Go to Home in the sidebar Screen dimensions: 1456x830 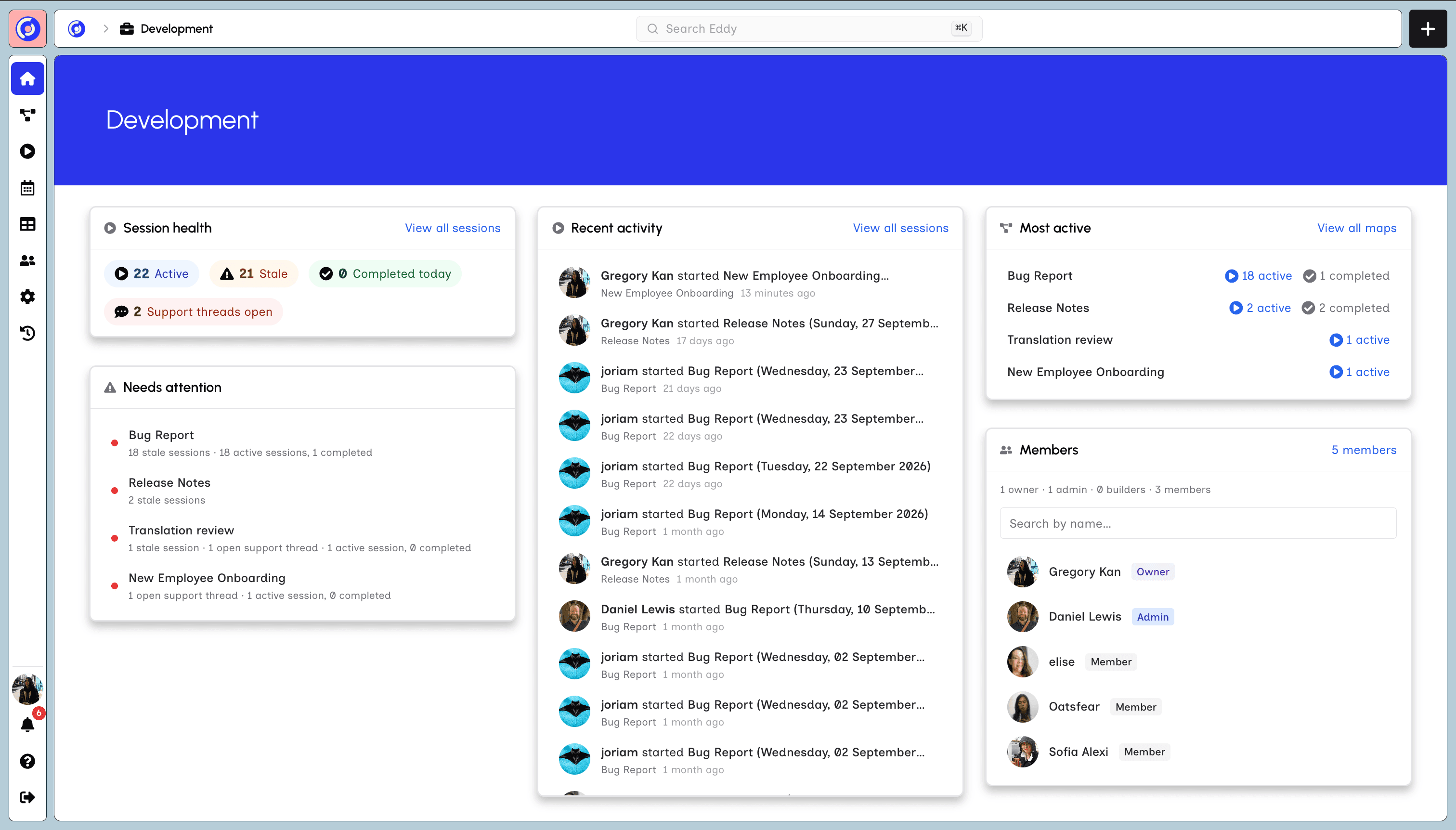[27, 78]
